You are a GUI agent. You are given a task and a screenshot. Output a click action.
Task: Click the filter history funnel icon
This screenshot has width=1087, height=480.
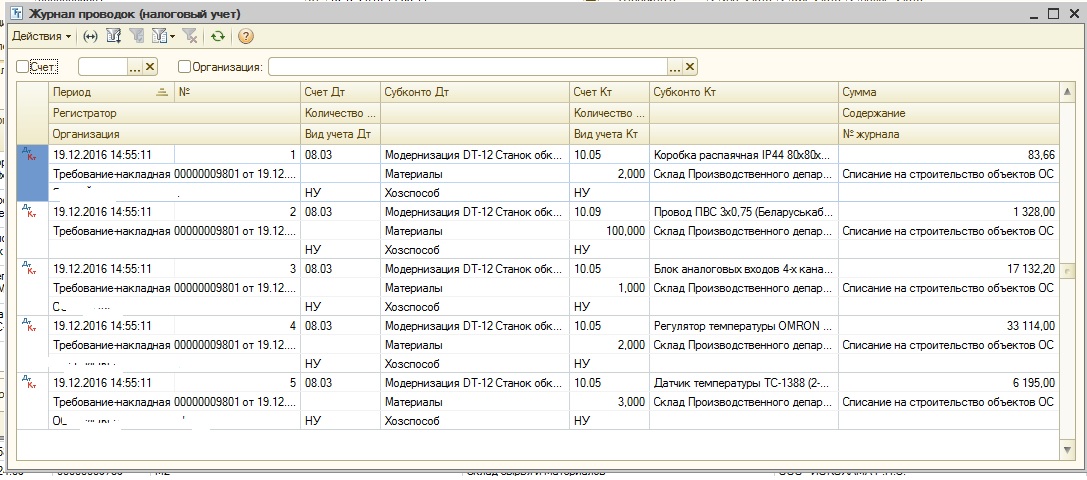159,36
